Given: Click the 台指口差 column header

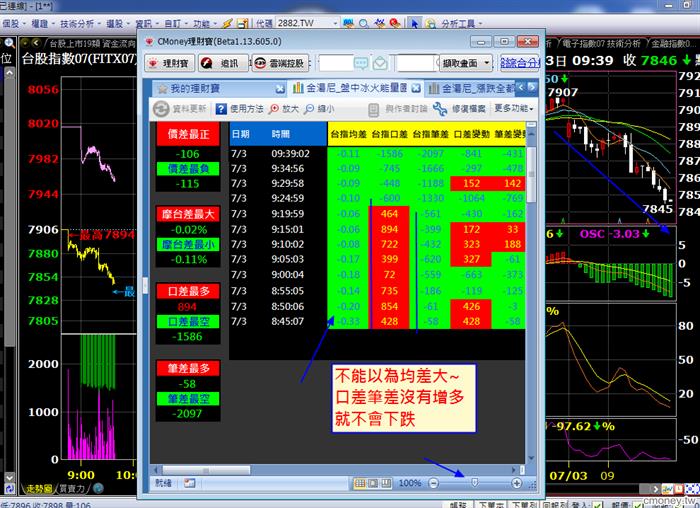Looking at the screenshot, I should click(389, 134).
